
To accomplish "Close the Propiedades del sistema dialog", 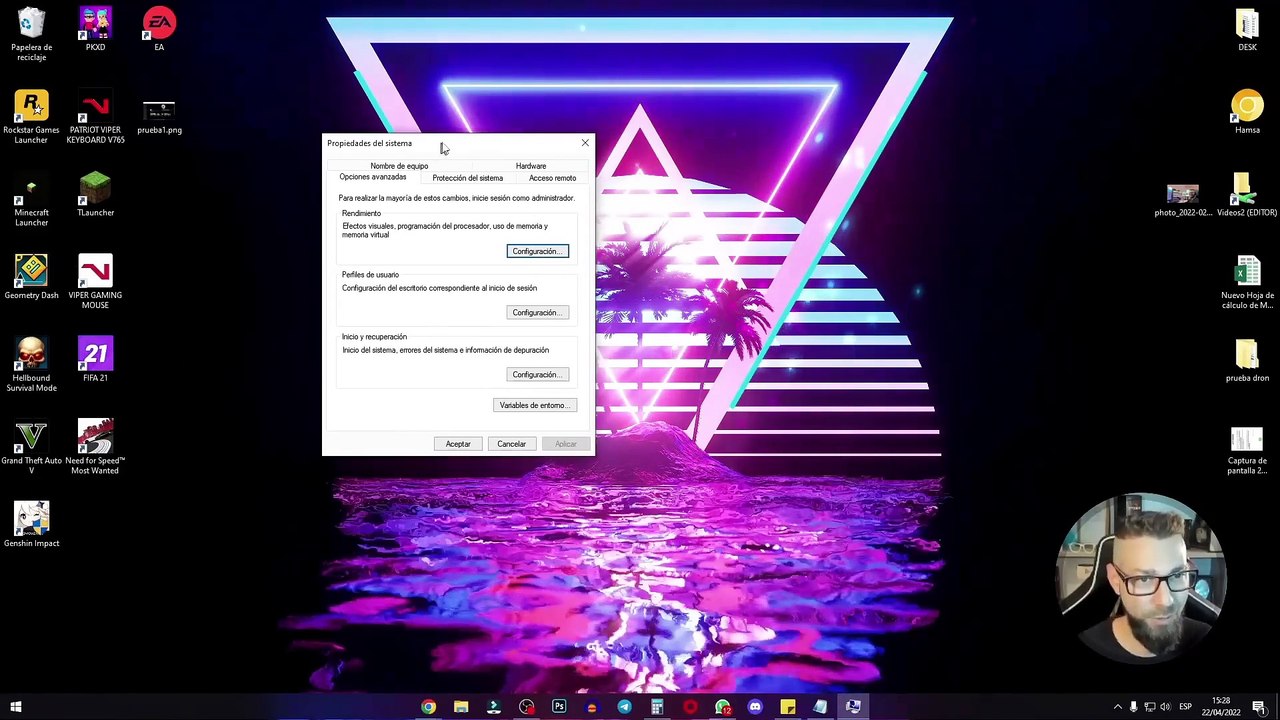I will [585, 143].
